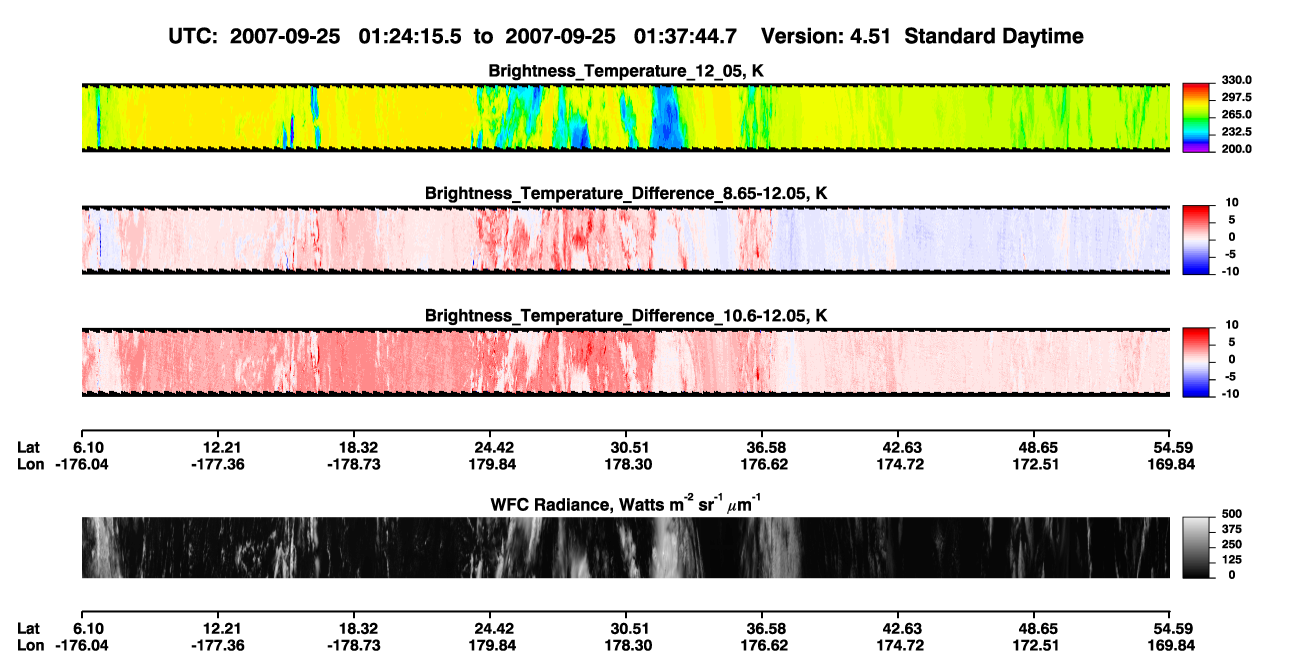Viewport: 1300px width, 667px height.
Task: Click the grayscale color bar for WFC Radiance
Action: [1194, 548]
